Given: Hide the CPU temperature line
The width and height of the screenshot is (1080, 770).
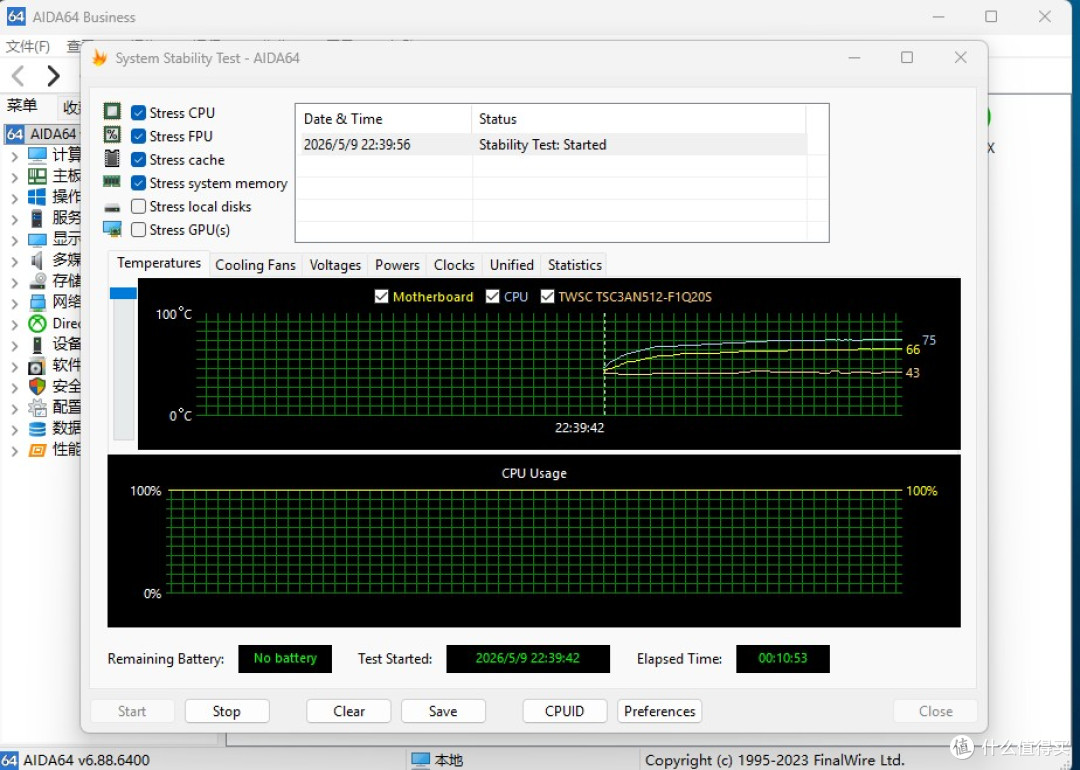Looking at the screenshot, I should (492, 296).
